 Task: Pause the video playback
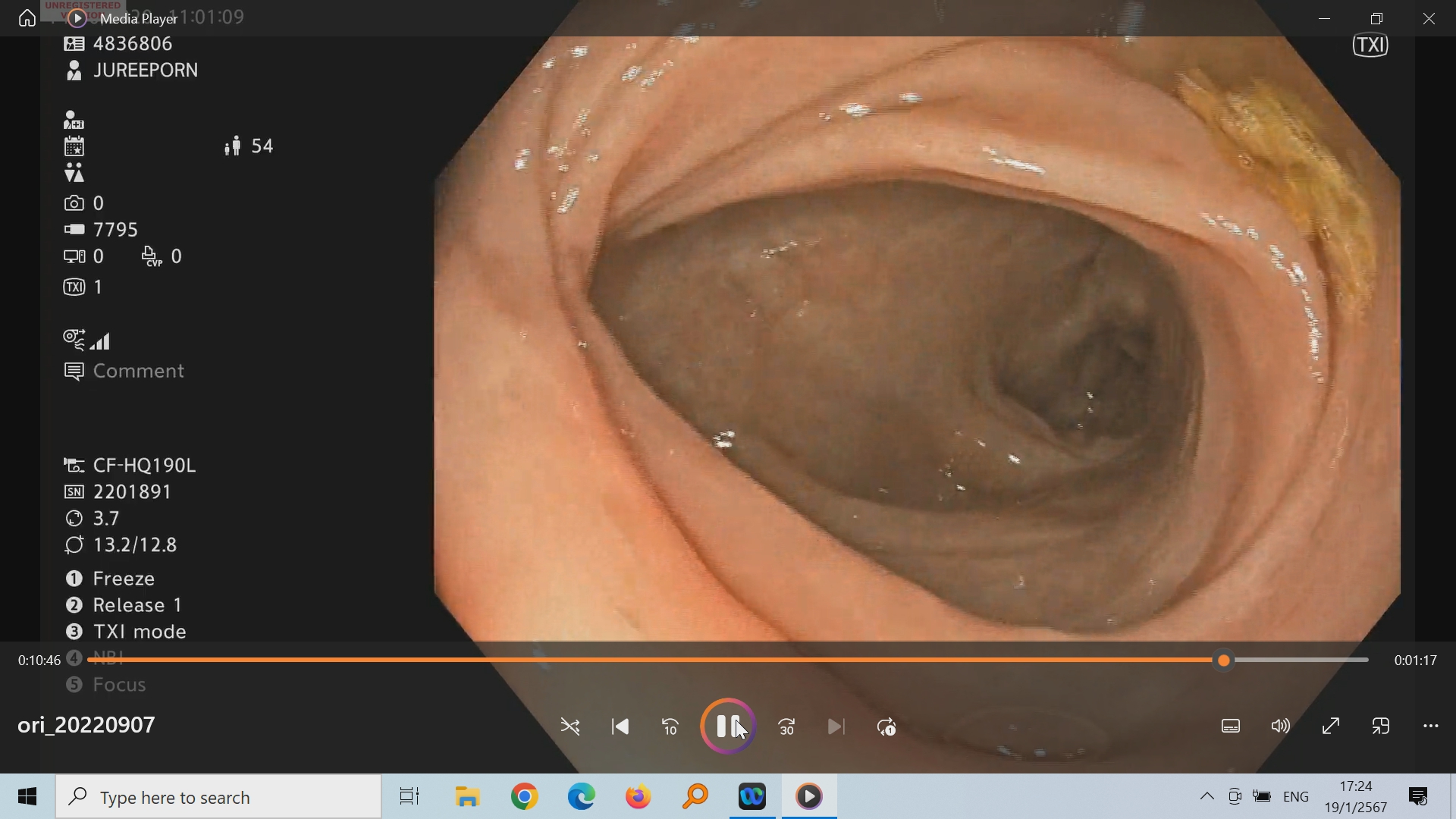pos(728,726)
